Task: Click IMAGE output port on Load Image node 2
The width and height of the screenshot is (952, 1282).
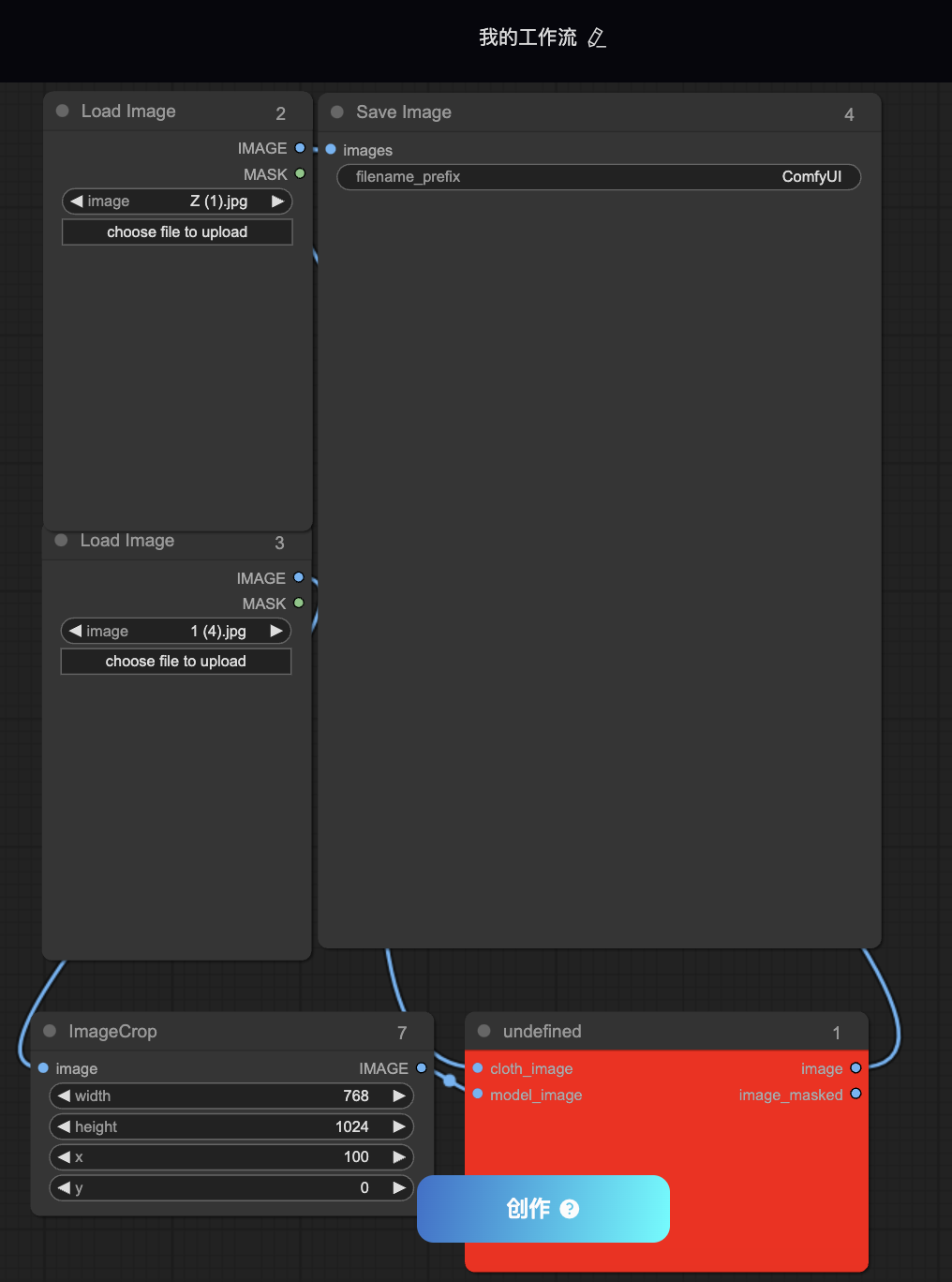Action: tap(300, 148)
